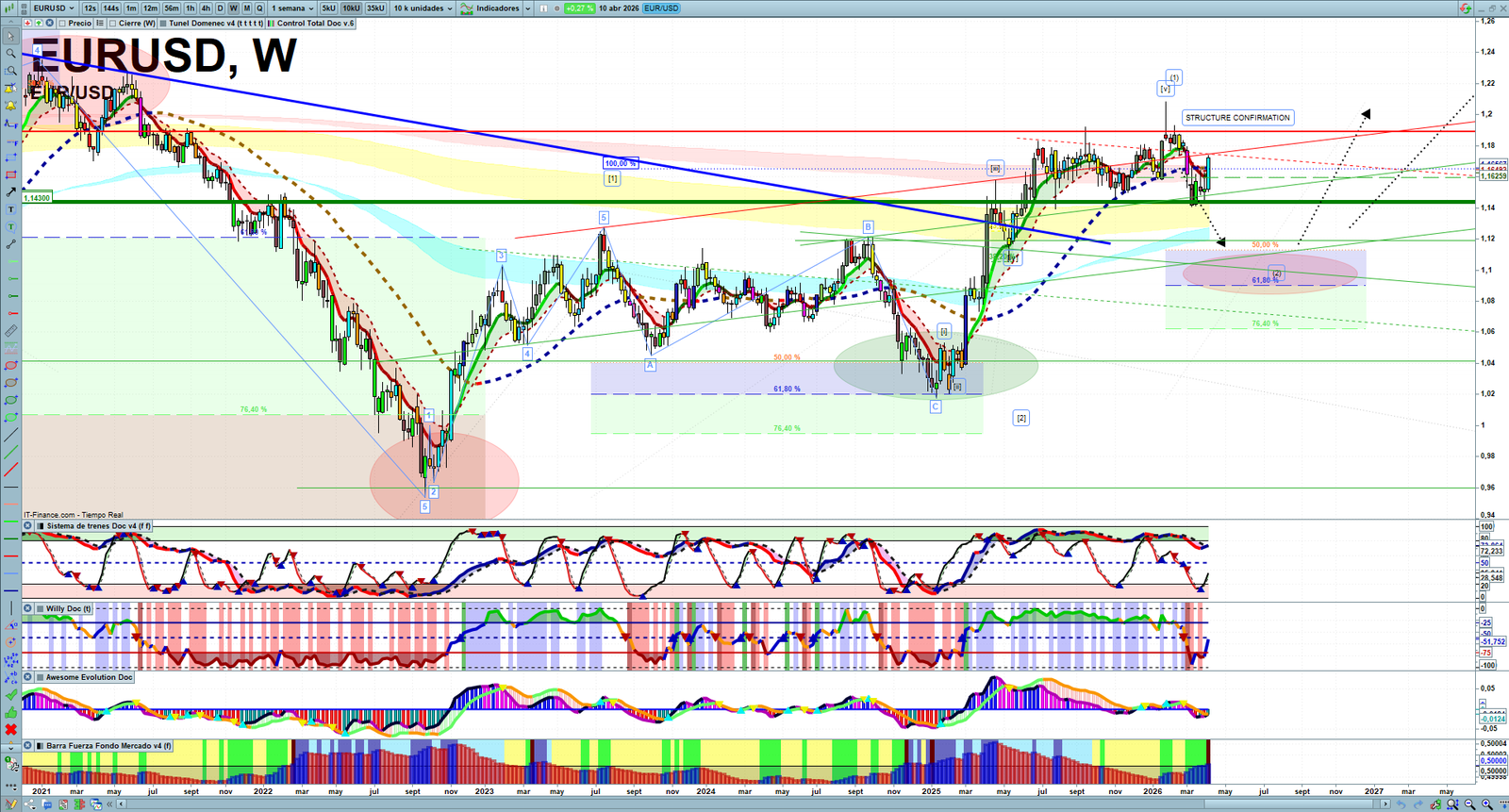Screen dimensions: 1509x812
Task: Click the list icon next to Precio
Action: point(100,24)
